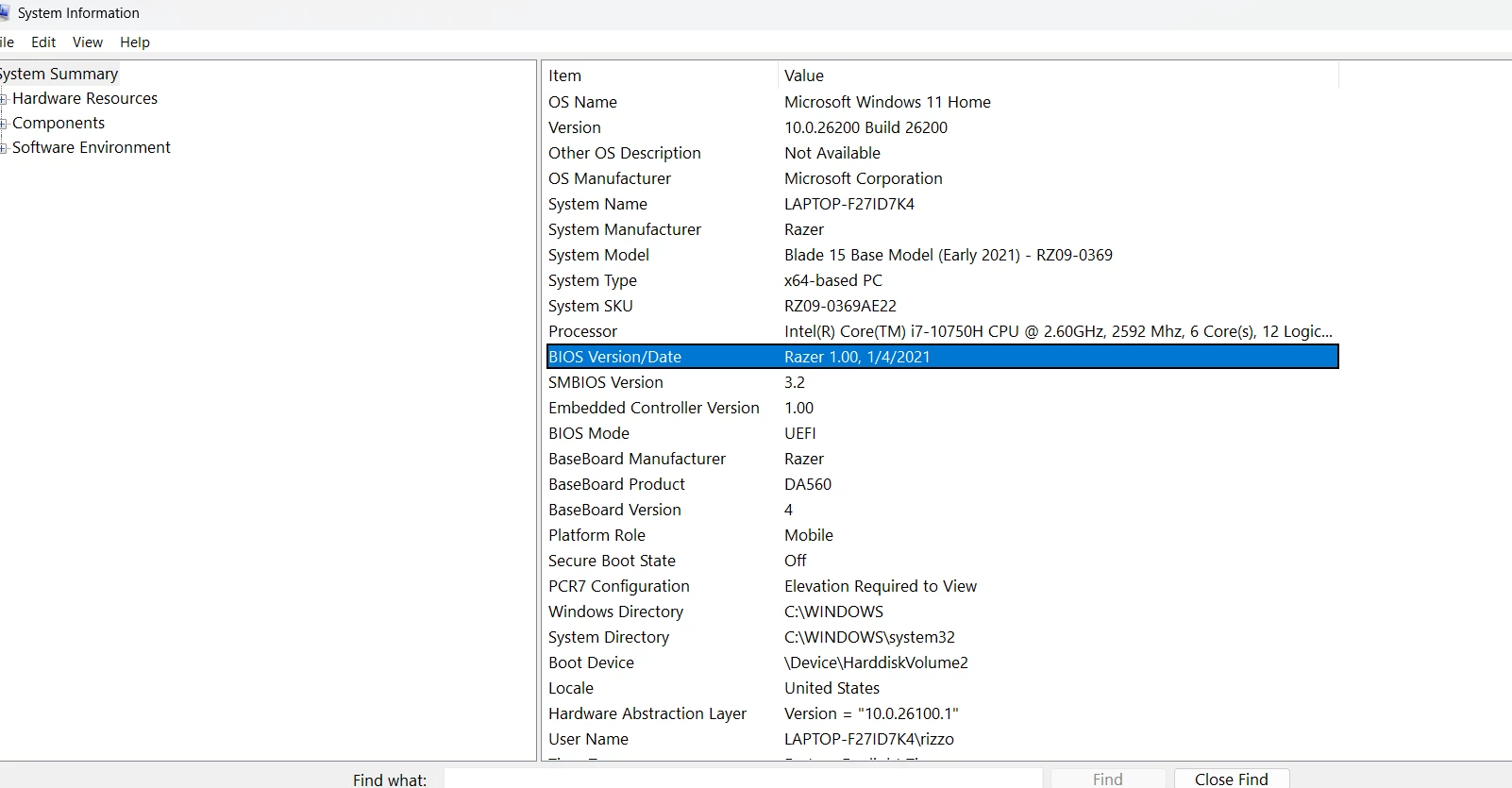Click the value DA560
The width and height of the screenshot is (1512, 788).
[x=808, y=484]
